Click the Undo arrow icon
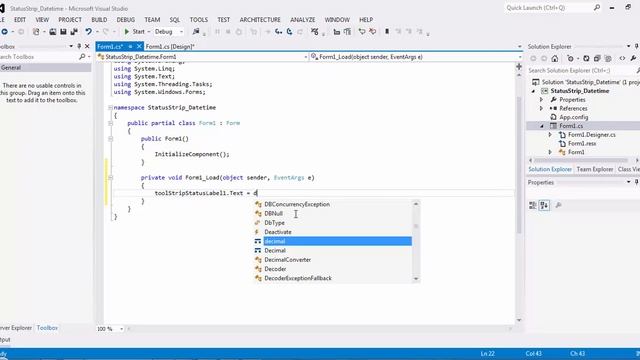The image size is (640, 360). (x=88, y=31)
